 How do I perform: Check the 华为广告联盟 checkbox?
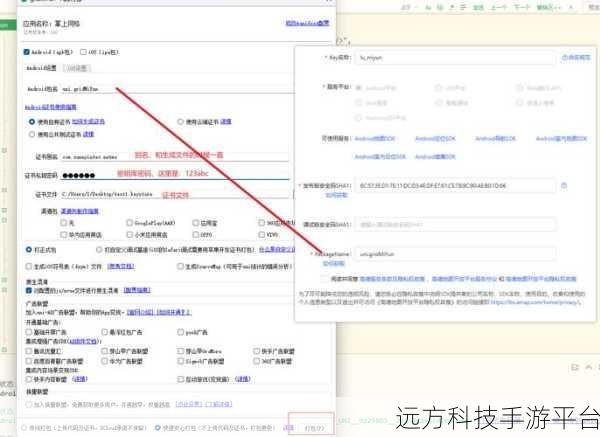click(x=104, y=361)
